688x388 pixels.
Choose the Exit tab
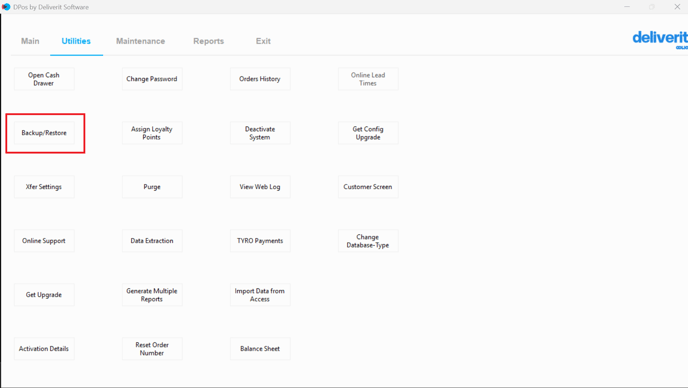coord(263,41)
